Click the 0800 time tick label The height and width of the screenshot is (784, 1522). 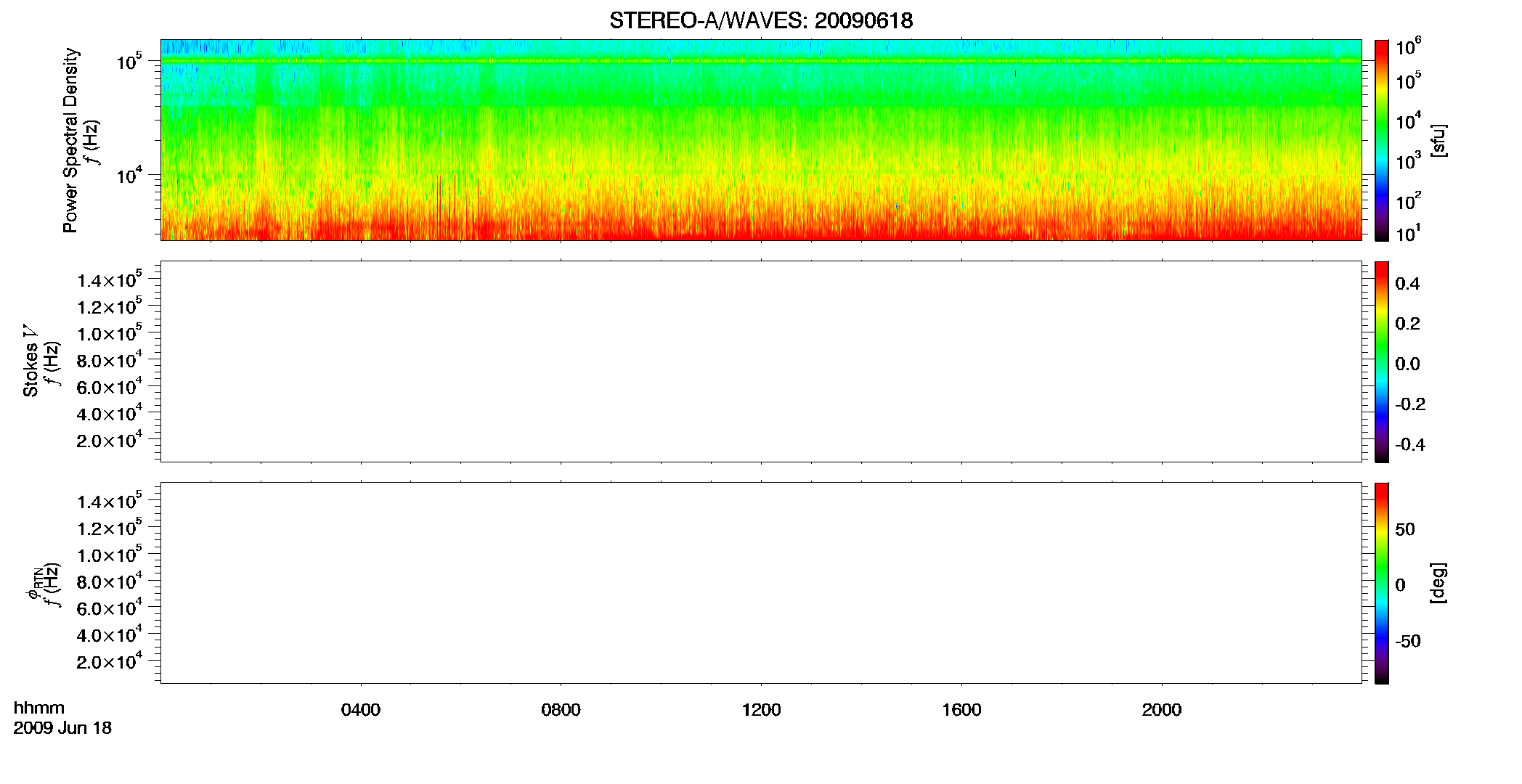(561, 710)
